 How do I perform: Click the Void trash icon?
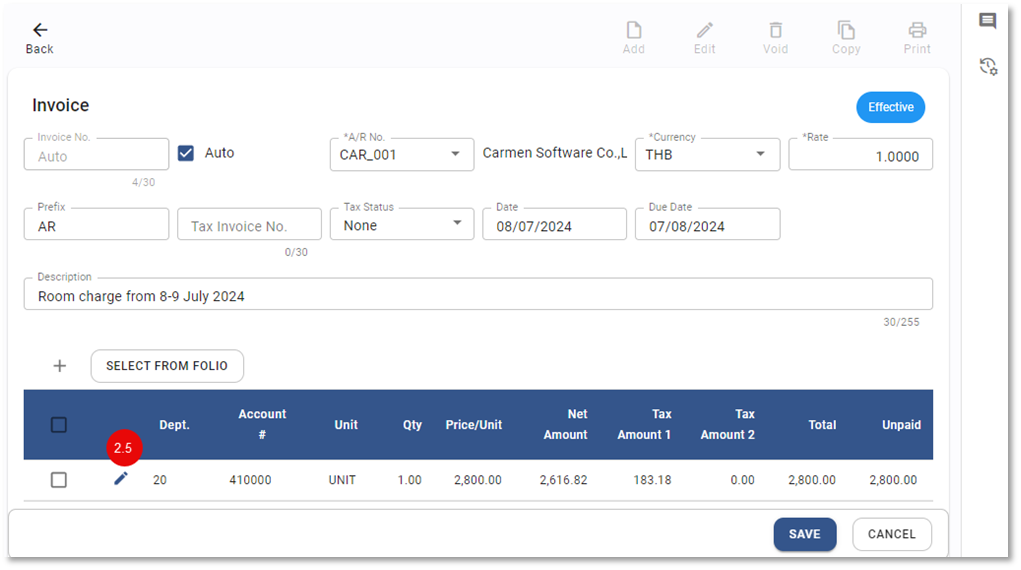click(775, 30)
